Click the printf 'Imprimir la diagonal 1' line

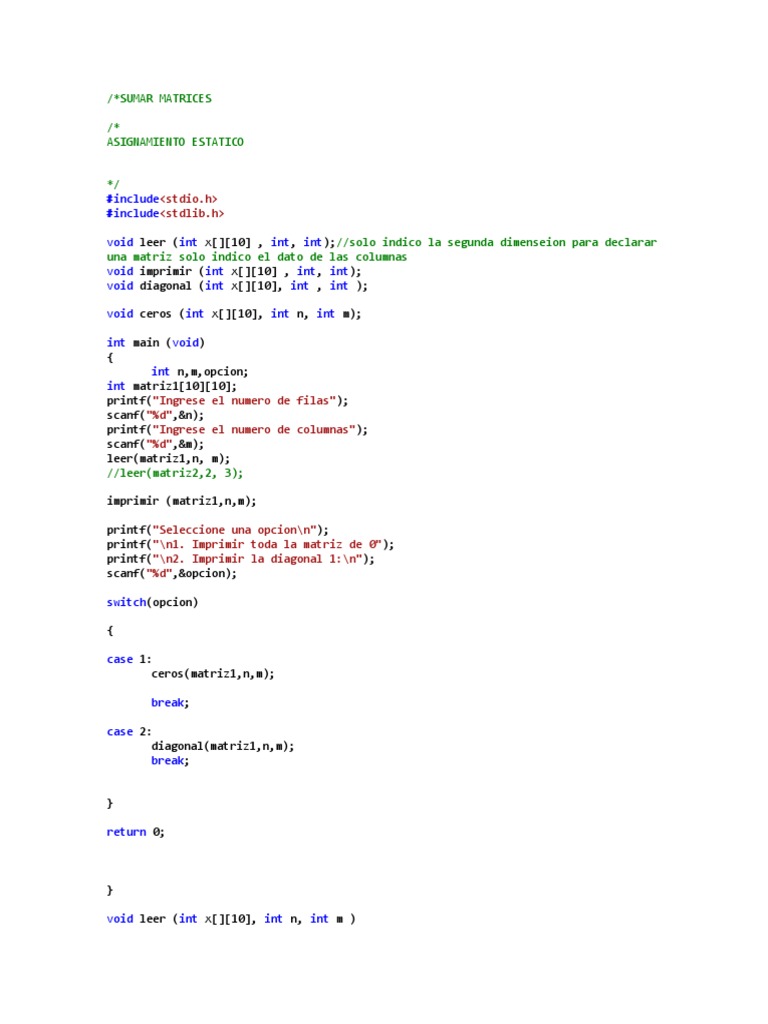[240, 558]
